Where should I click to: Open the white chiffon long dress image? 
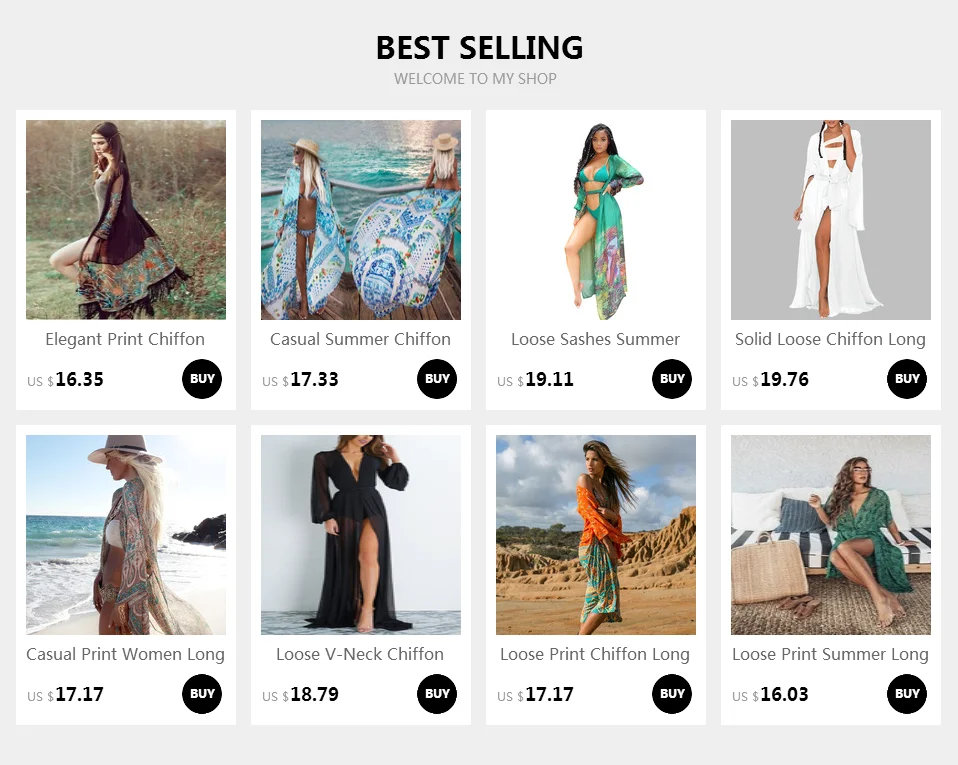pos(831,219)
